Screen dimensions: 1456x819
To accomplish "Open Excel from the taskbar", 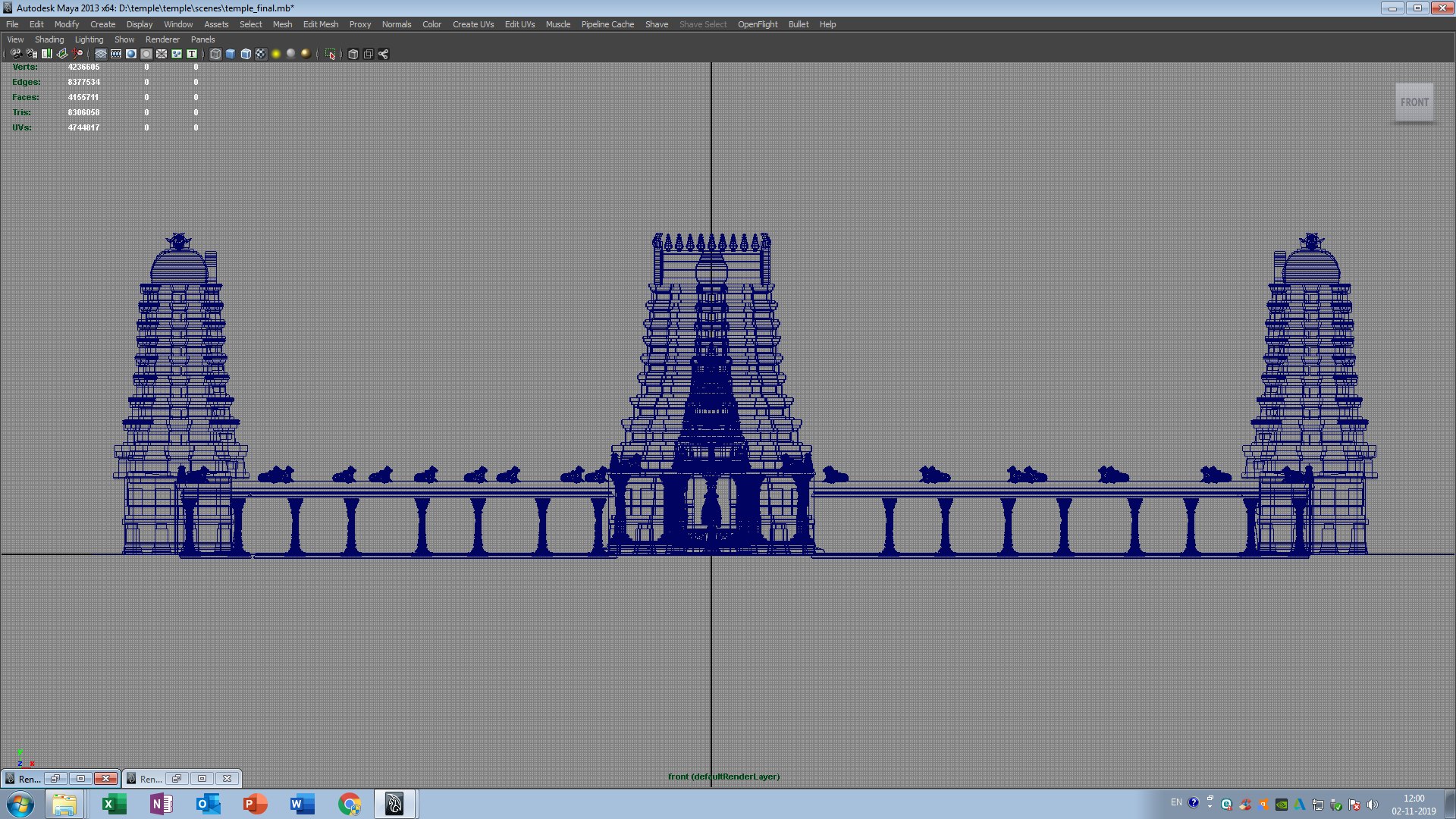I will (114, 804).
